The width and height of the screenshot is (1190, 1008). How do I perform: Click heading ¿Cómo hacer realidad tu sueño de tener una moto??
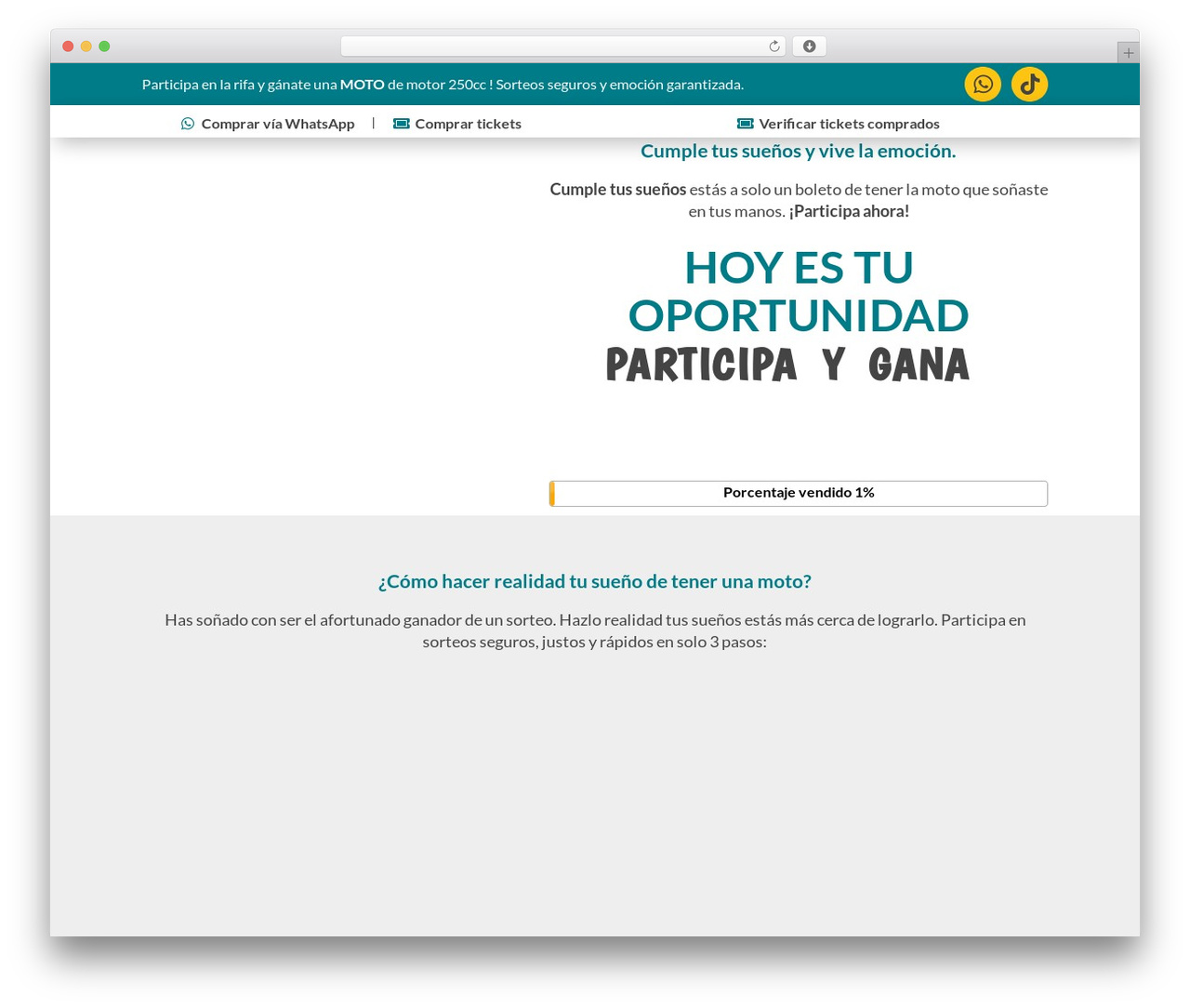595,581
